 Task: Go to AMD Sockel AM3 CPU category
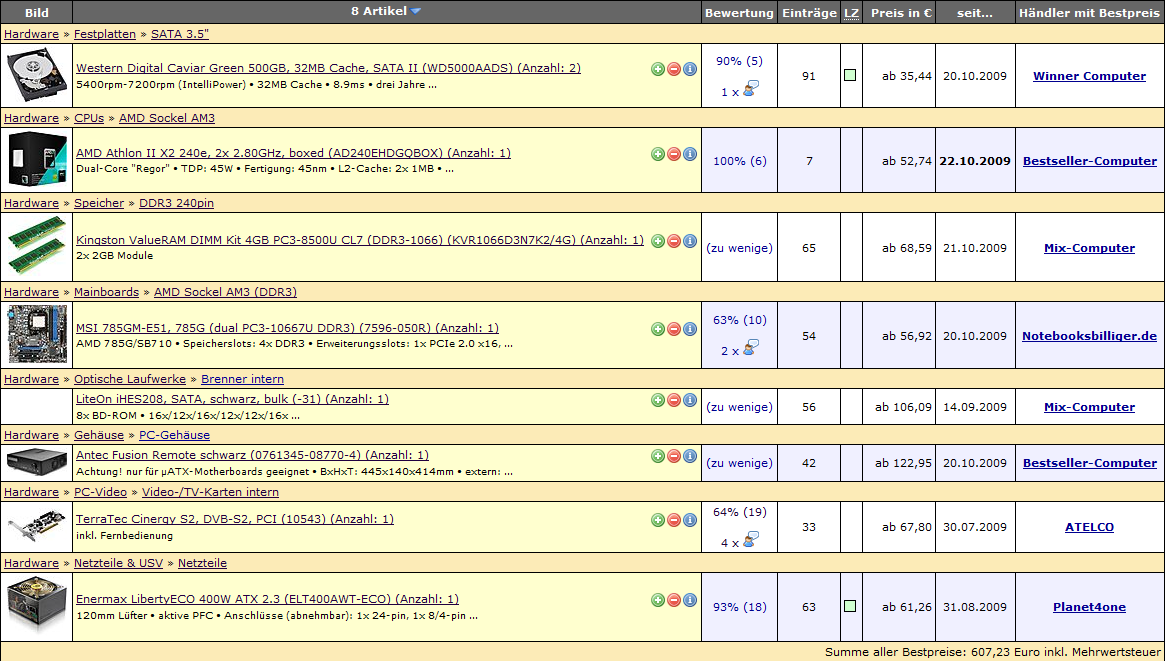click(x=166, y=118)
